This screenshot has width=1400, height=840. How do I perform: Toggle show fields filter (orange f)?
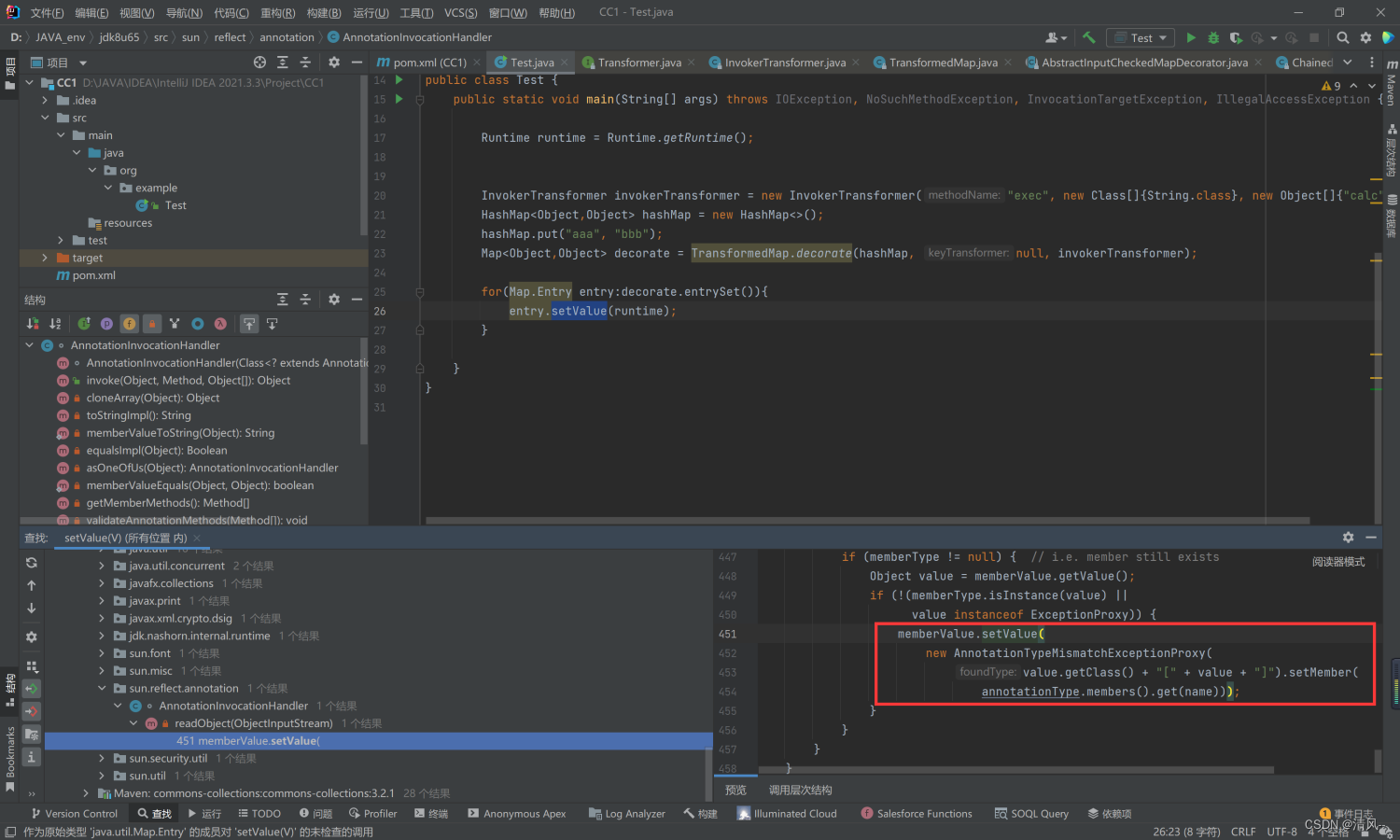pyautogui.click(x=129, y=324)
